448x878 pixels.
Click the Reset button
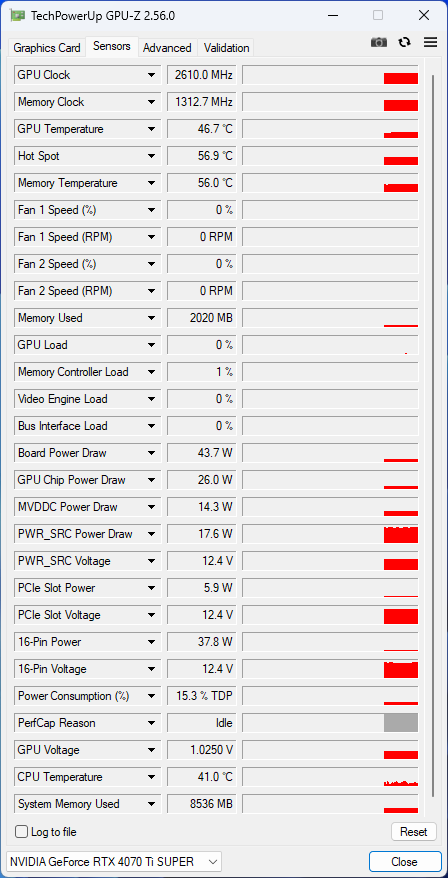414,832
